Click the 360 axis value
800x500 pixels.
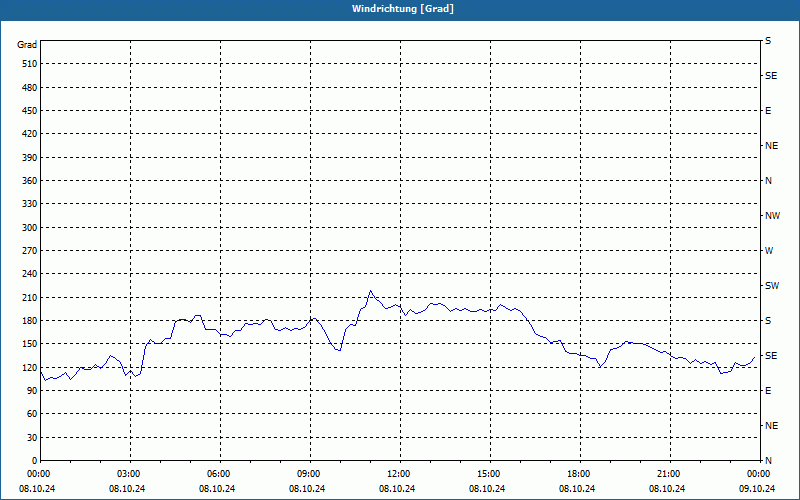coord(30,181)
